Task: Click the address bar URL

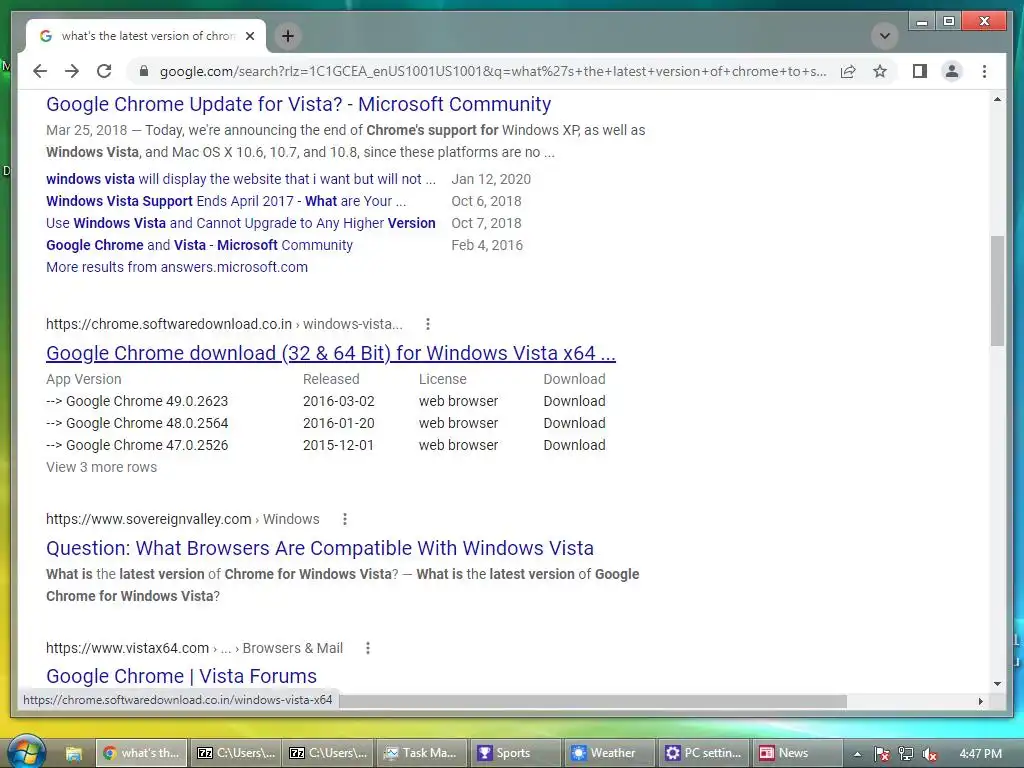Action: [492, 71]
